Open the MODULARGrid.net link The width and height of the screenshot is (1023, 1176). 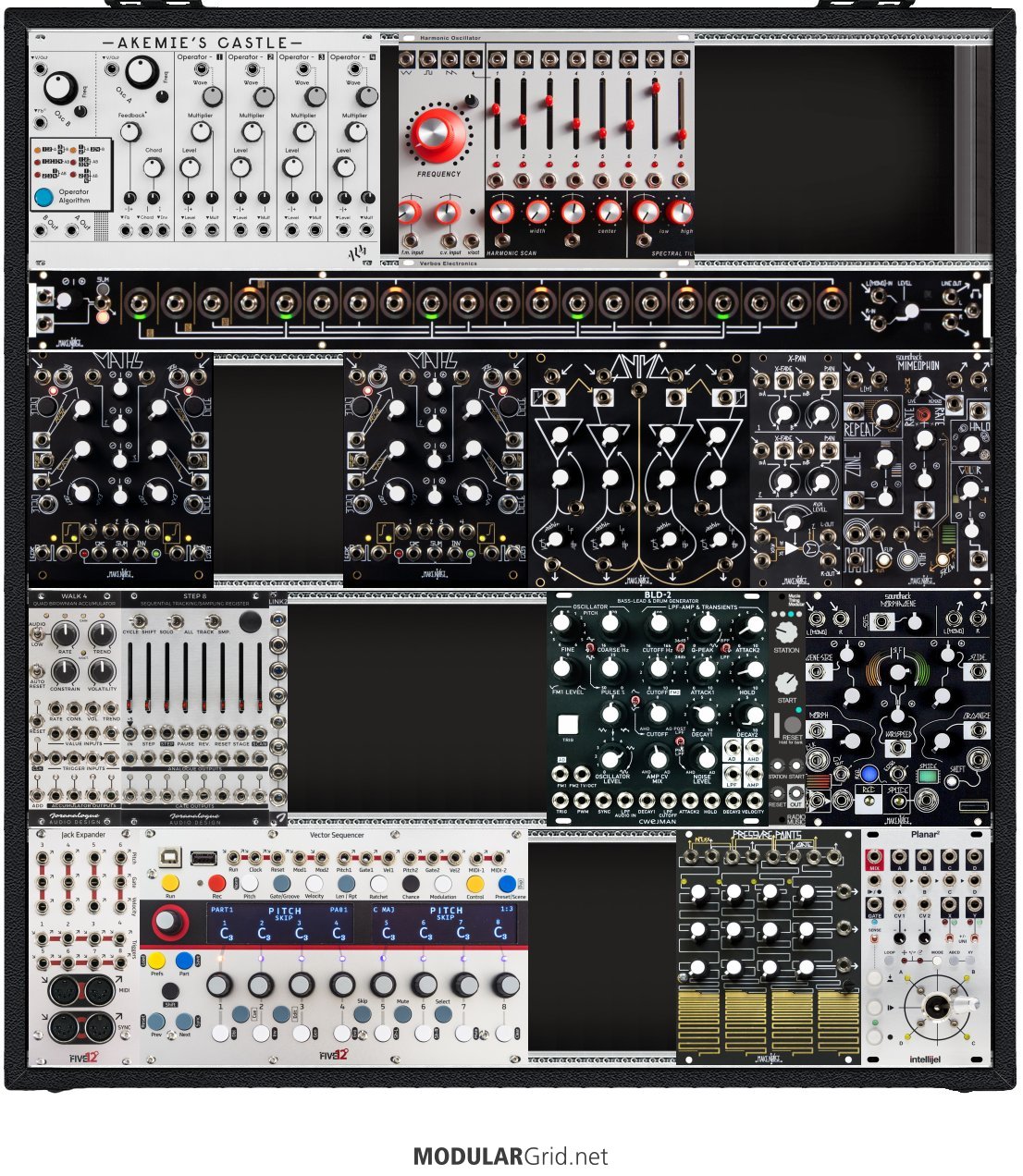tap(511, 1157)
